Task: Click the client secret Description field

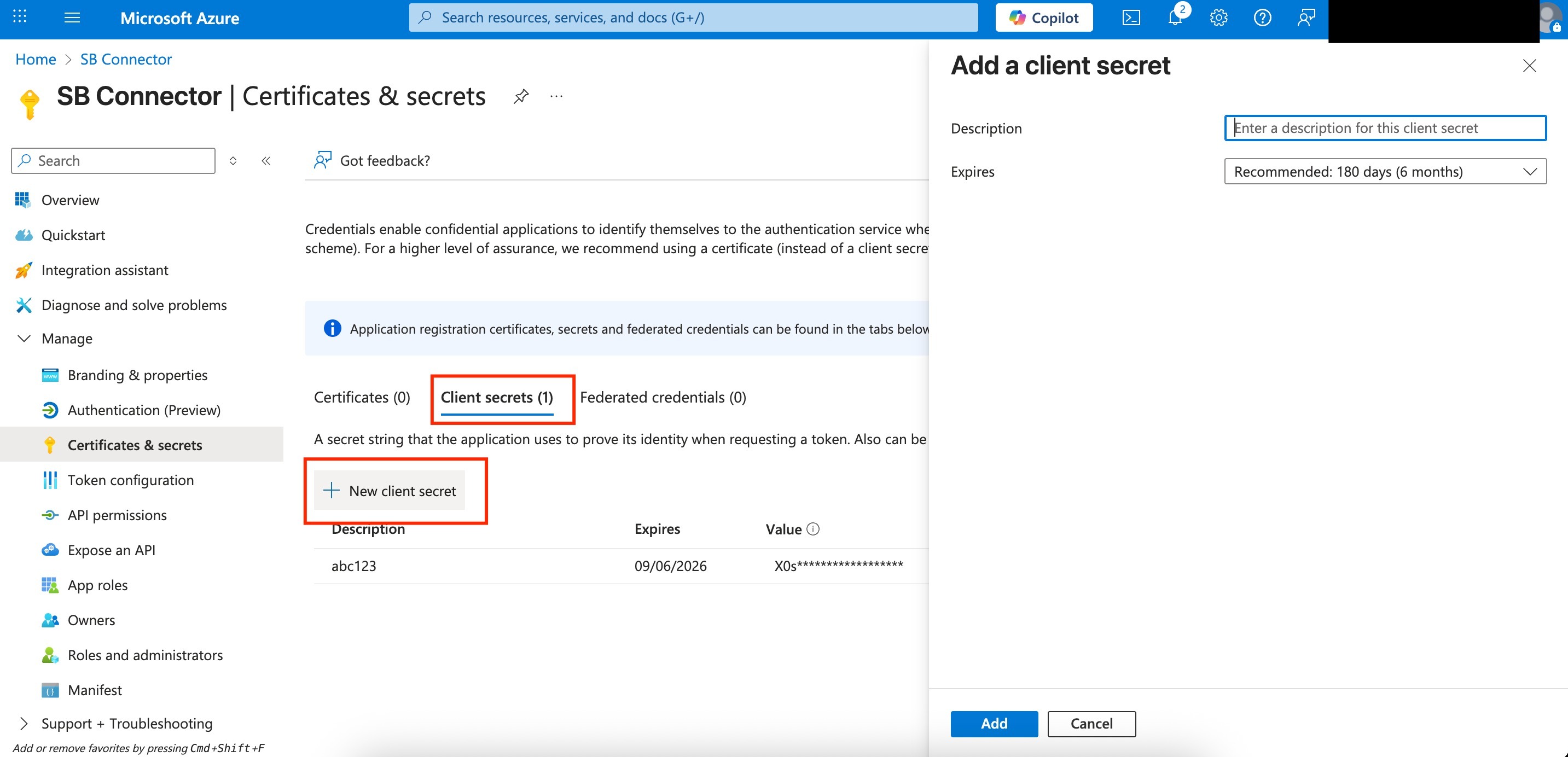Action: (x=1385, y=128)
